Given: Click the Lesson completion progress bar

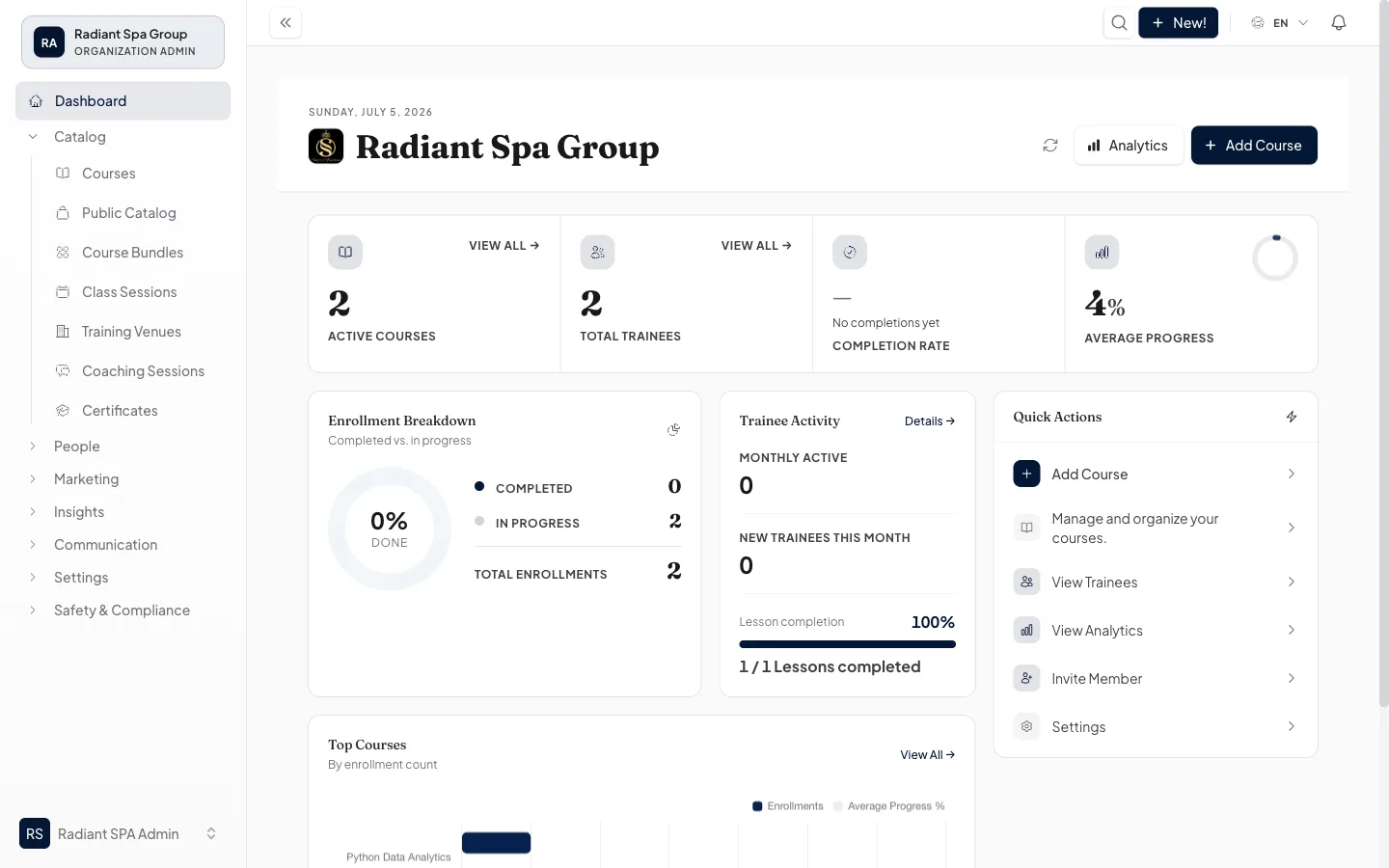Looking at the screenshot, I should [847, 644].
